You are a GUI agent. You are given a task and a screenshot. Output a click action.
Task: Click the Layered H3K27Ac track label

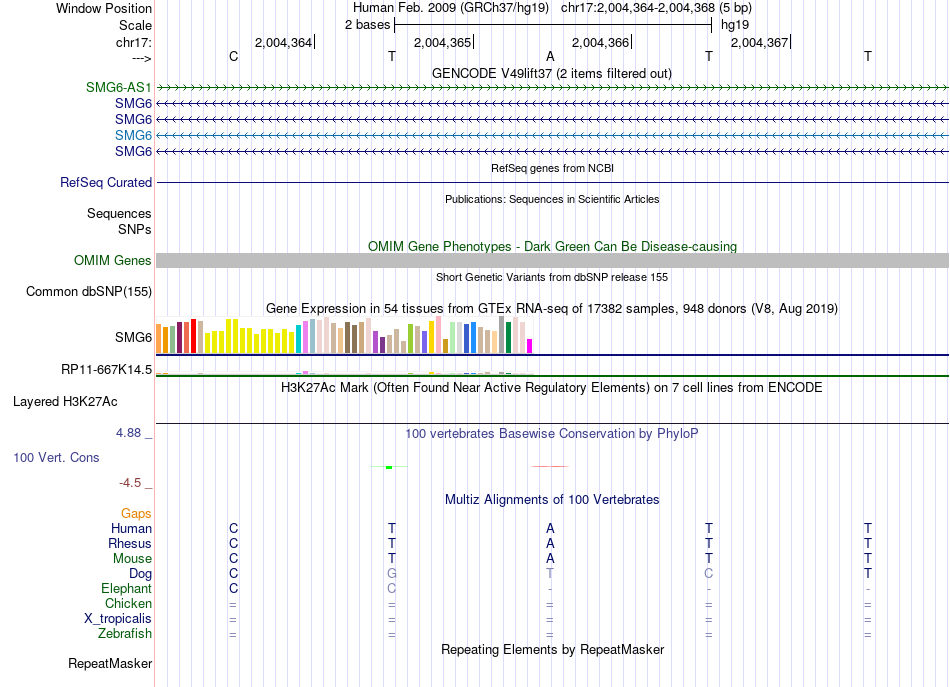pos(65,402)
